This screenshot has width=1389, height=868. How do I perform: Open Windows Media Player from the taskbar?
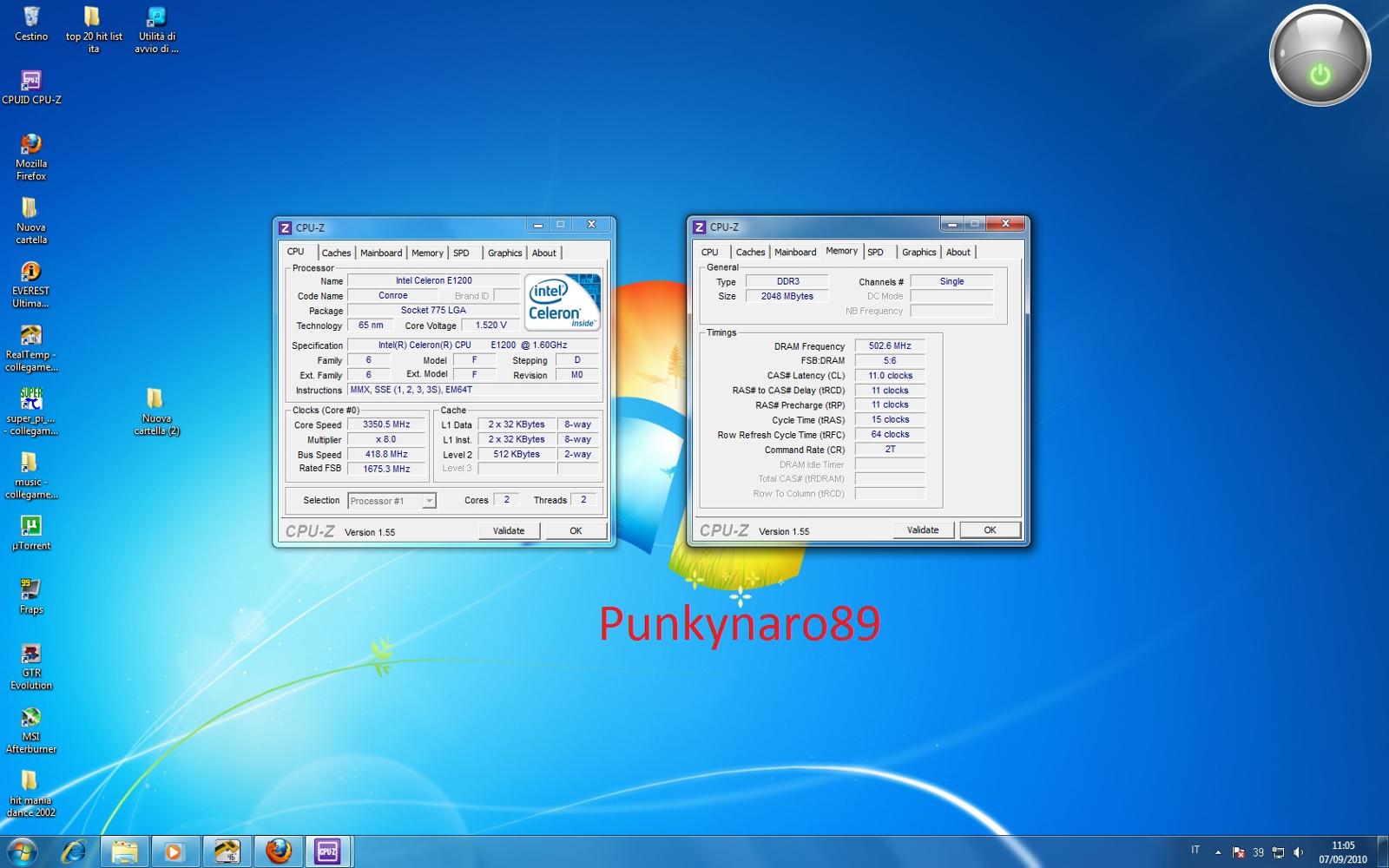coord(176,852)
